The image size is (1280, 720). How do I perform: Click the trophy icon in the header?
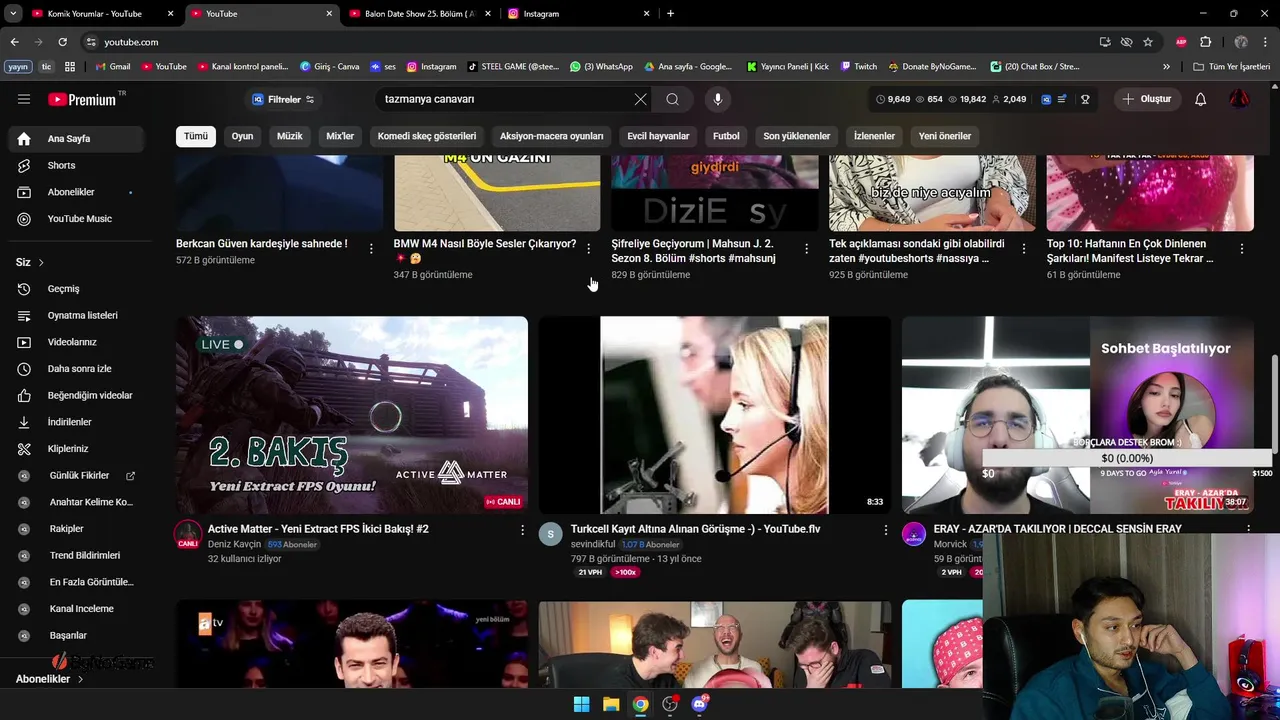[1085, 99]
